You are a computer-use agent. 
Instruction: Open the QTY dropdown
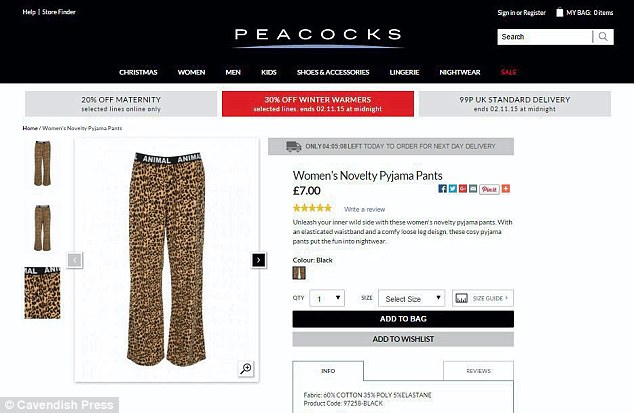pyautogui.click(x=327, y=299)
